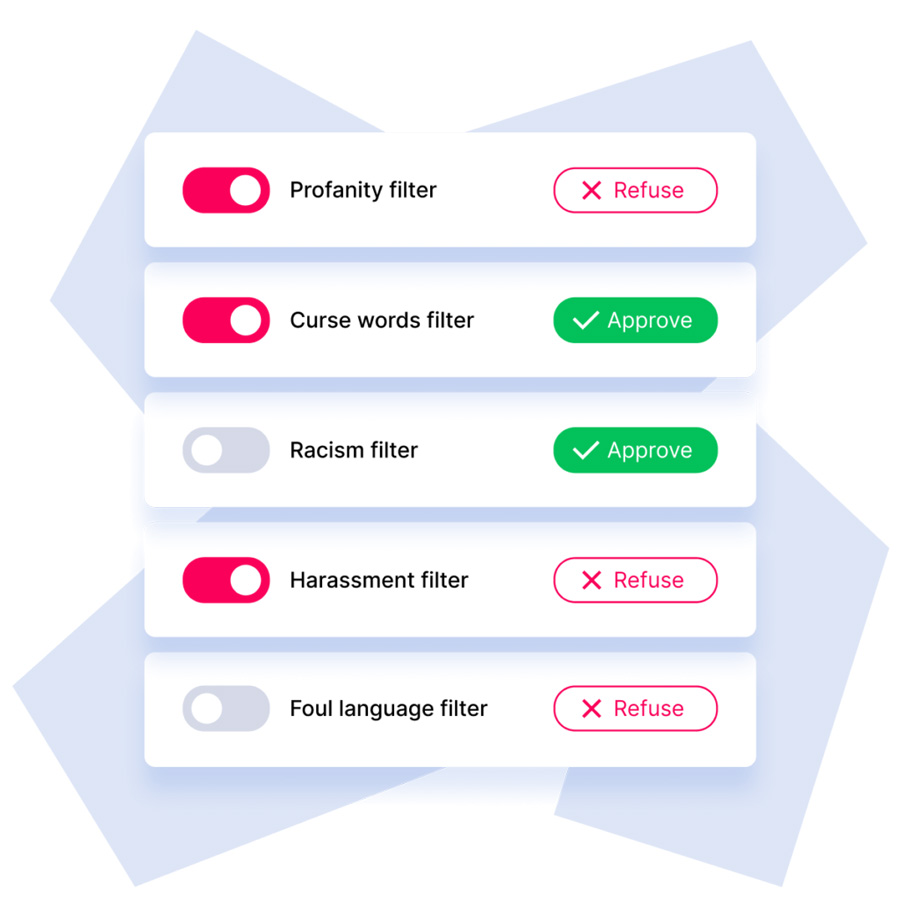Enable the Racism filter toggle

(226, 450)
